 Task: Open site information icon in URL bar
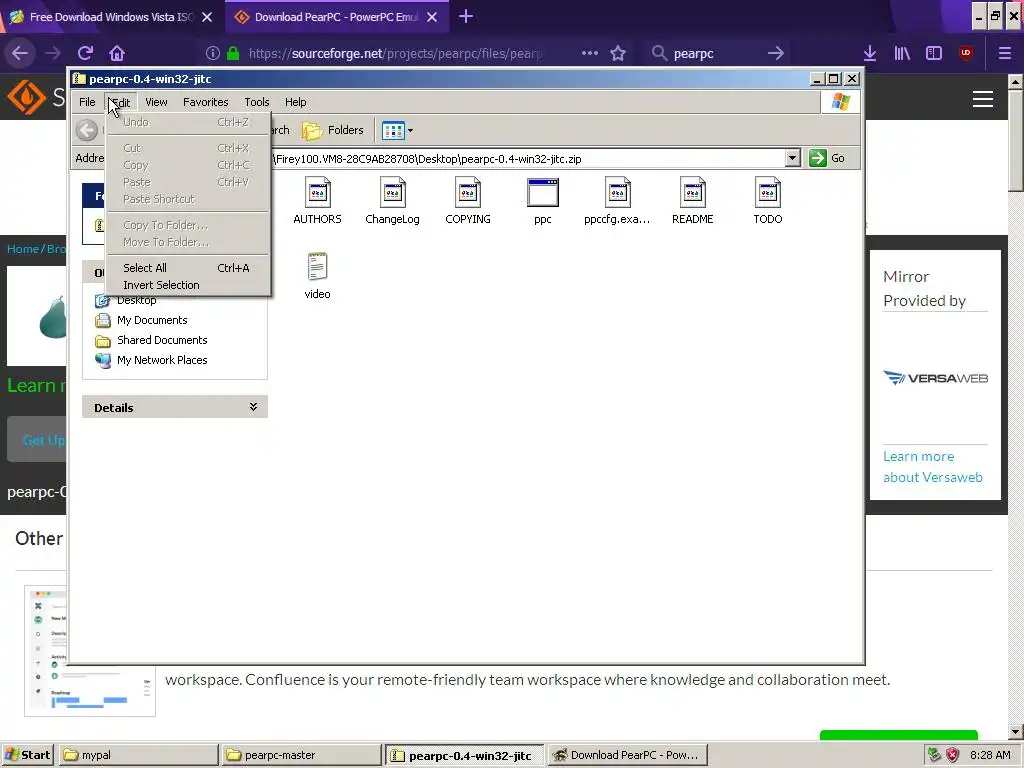point(212,53)
